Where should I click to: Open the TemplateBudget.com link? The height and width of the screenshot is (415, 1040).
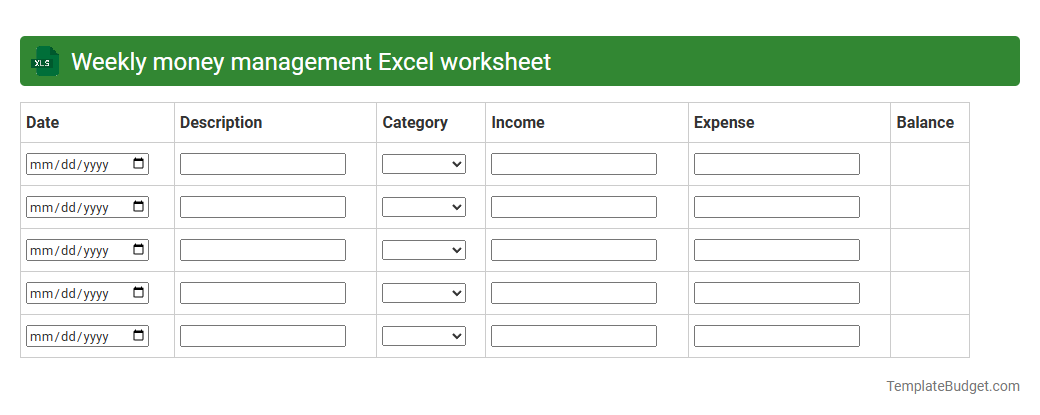953,386
